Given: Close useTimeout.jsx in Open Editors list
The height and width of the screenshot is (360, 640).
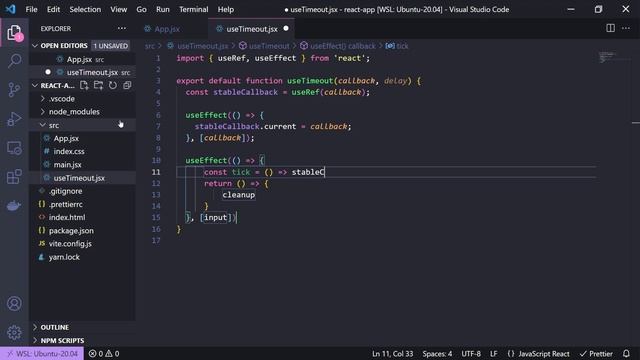Looking at the screenshot, I should (x=48, y=72).
